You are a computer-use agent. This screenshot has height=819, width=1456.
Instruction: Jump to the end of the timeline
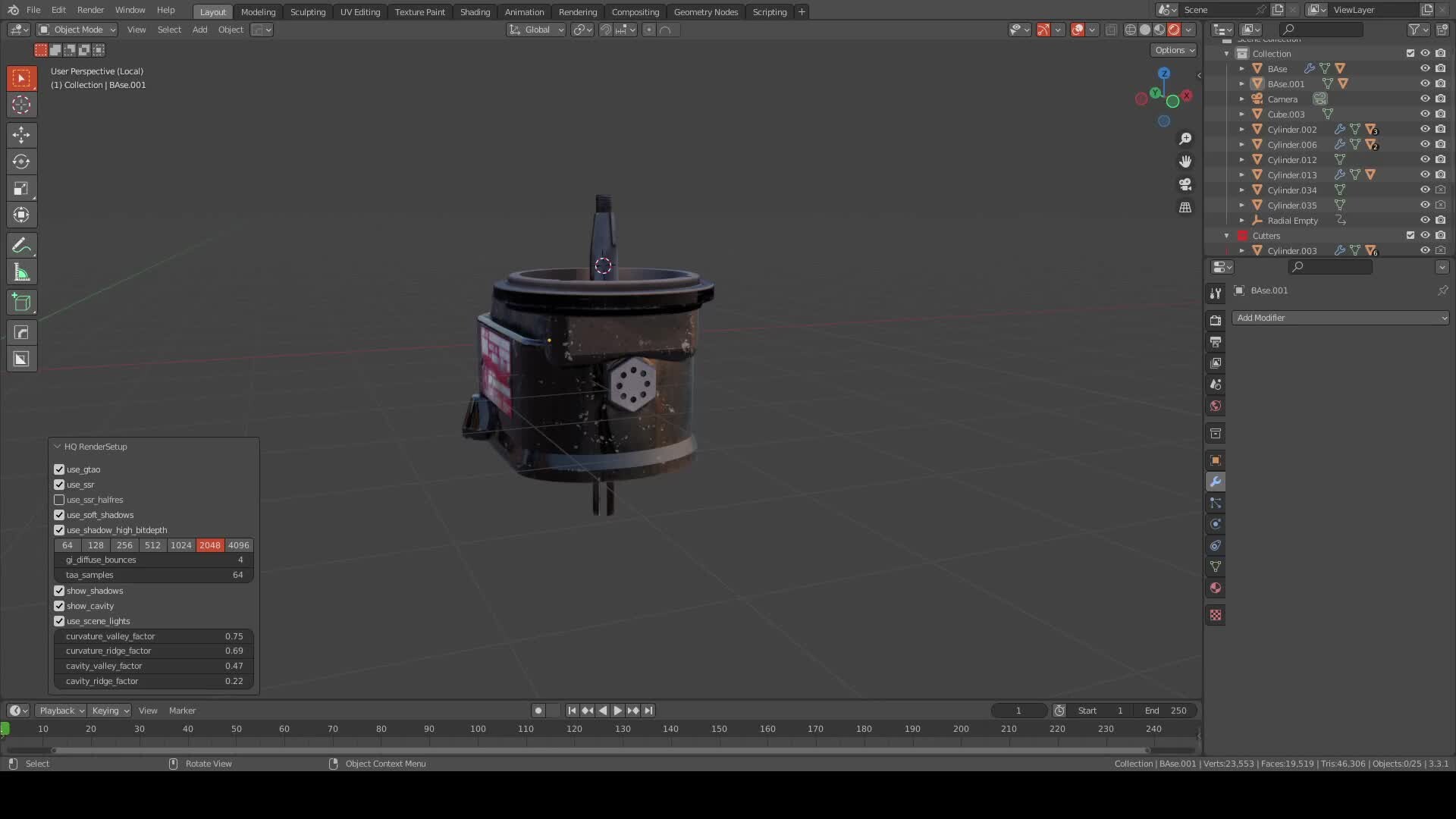click(x=649, y=711)
